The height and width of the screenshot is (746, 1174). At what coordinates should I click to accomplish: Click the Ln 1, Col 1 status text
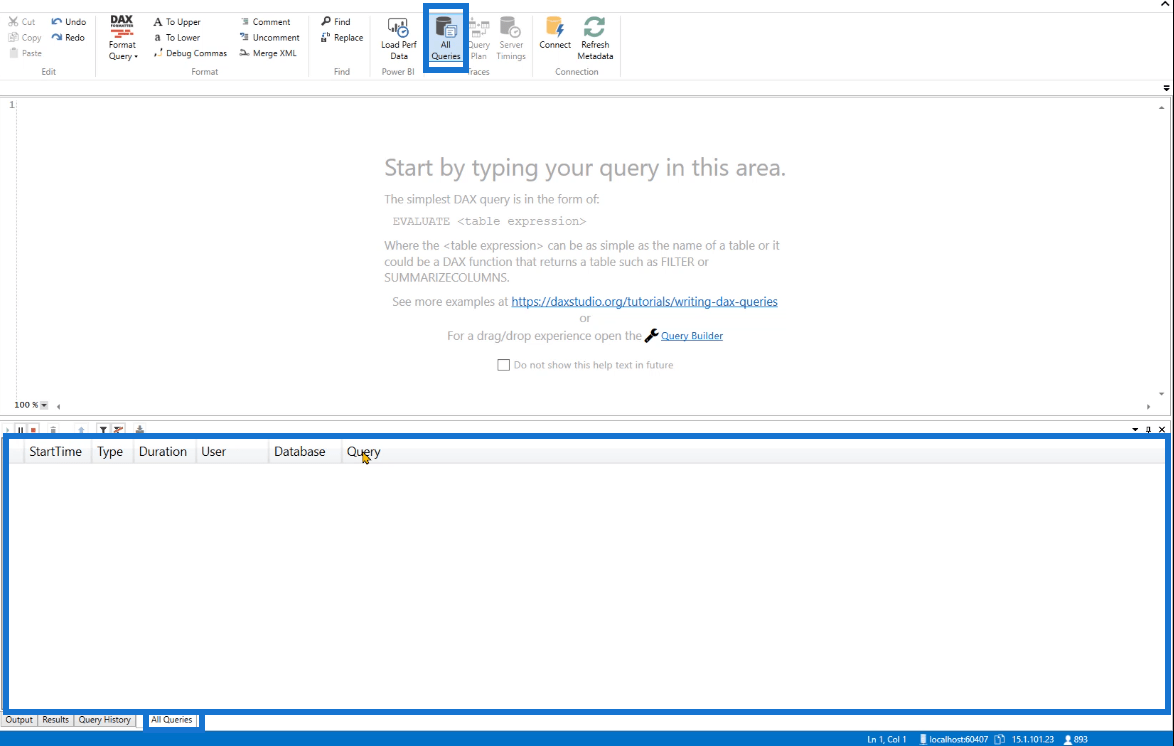[886, 739]
